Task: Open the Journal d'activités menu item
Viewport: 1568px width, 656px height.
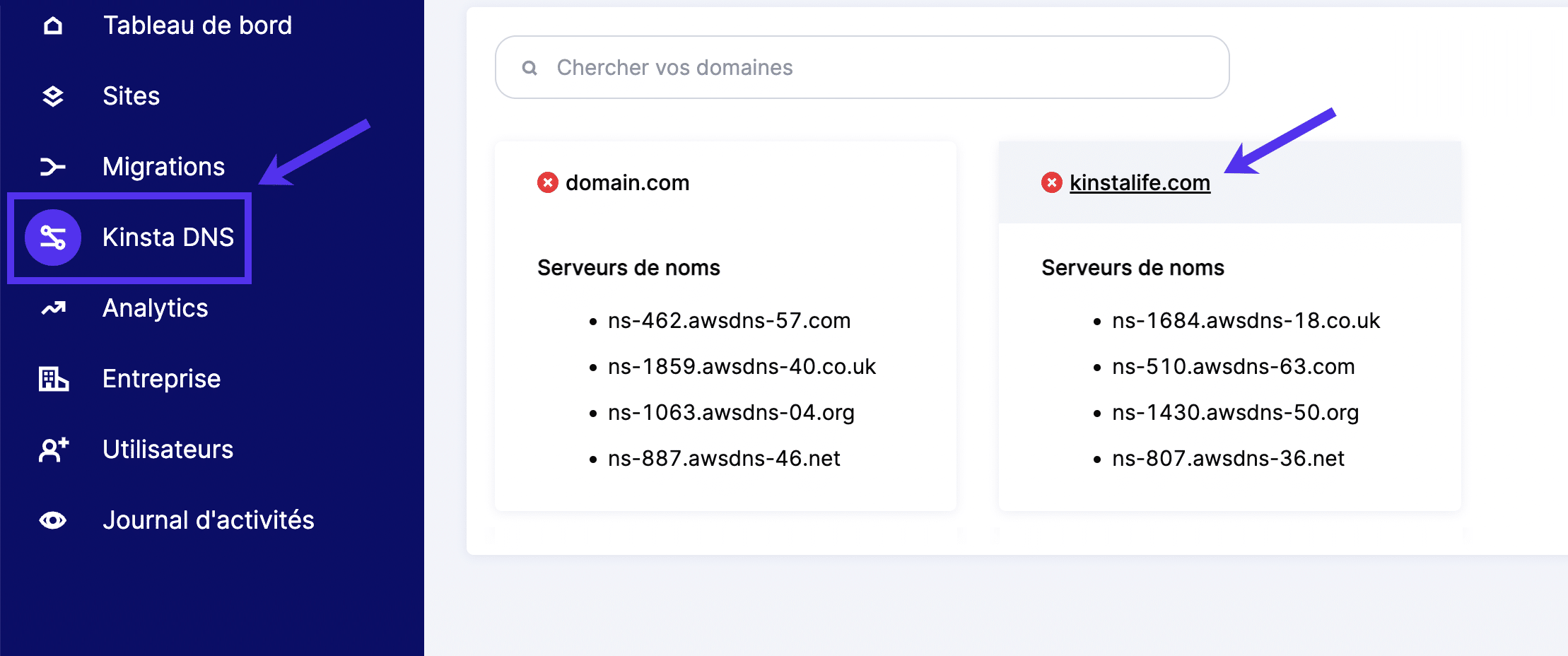Action: click(x=209, y=520)
